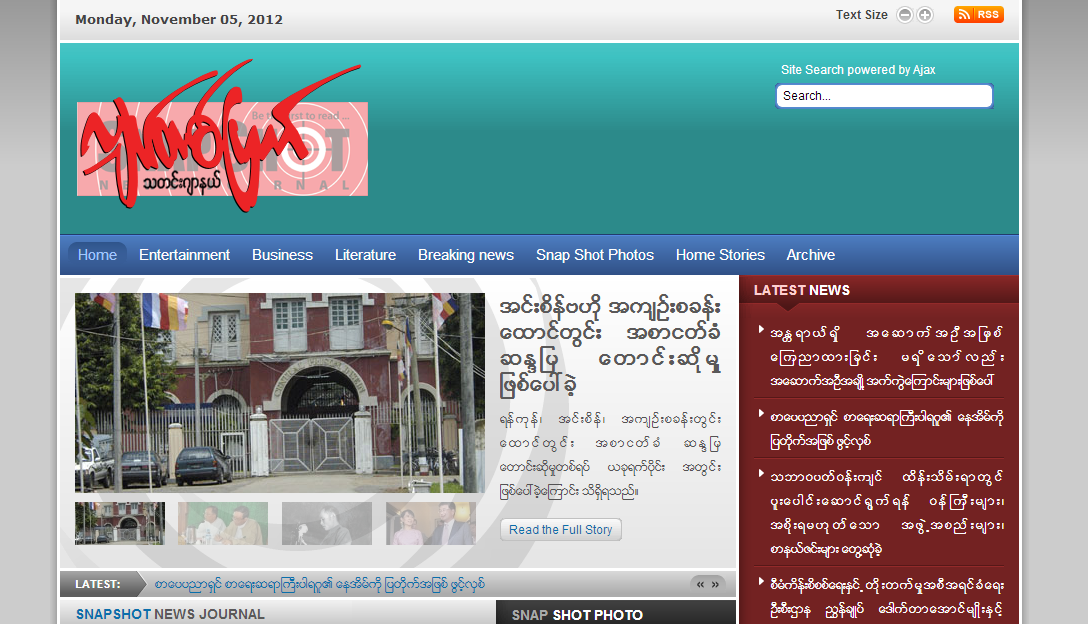Open the Archive menu item
The image size is (1088, 627).
810,255
